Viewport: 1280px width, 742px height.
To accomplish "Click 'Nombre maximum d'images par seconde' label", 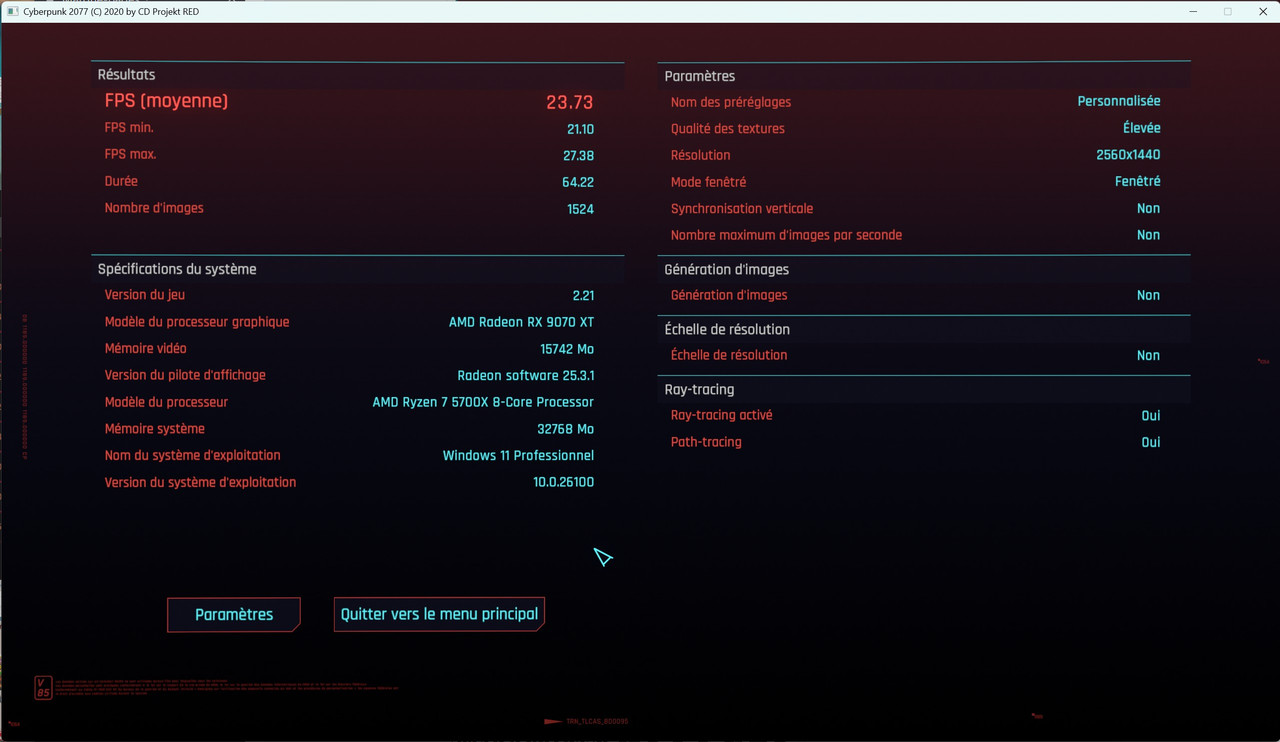I will click(x=786, y=235).
